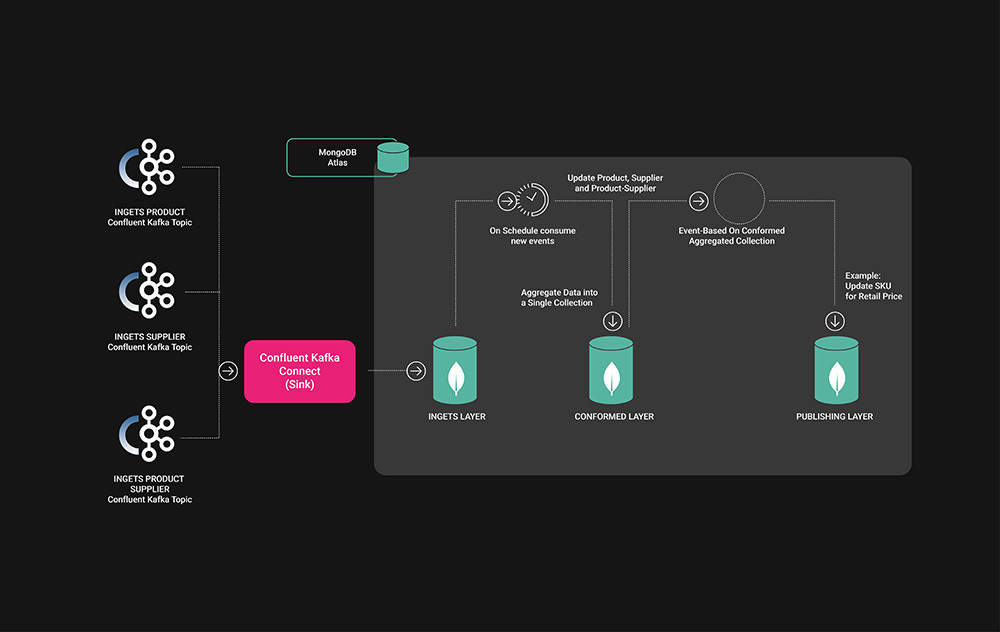Screen dimensions: 1000x632
Task: Click 'Example: Update SKU for Retail Price' text
Action: tap(874, 286)
